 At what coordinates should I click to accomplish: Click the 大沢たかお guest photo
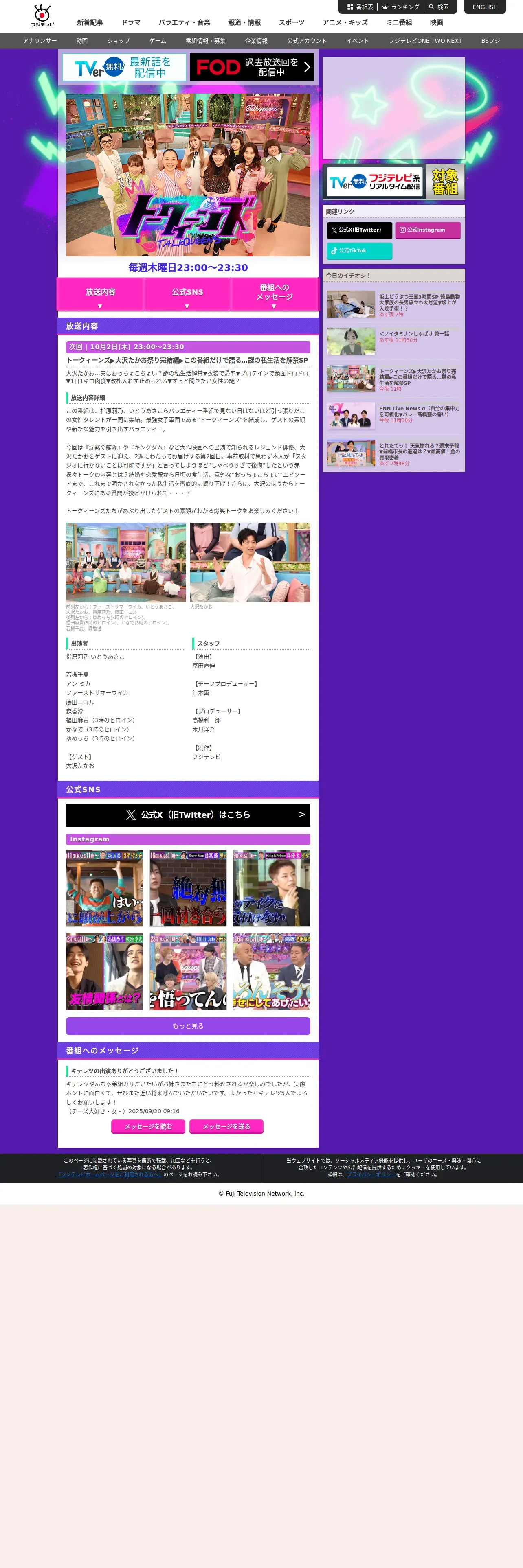coord(250,563)
